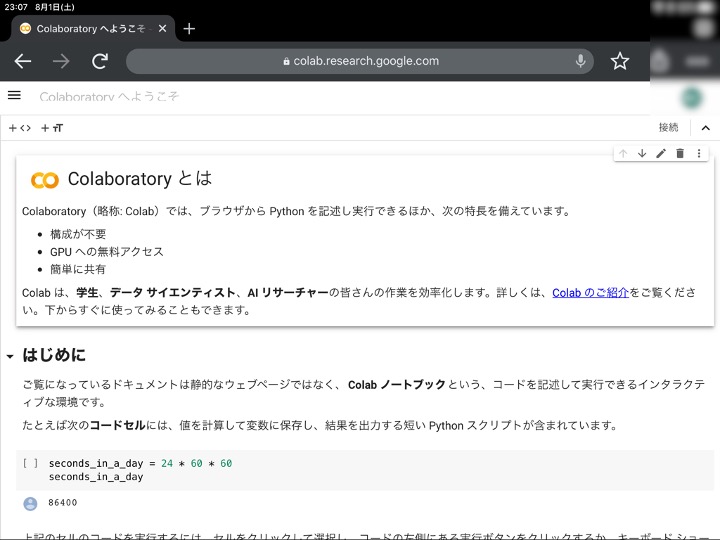The image size is (720, 540).
Task: Click the Colaboratory とは heading text
Action: click(140, 179)
